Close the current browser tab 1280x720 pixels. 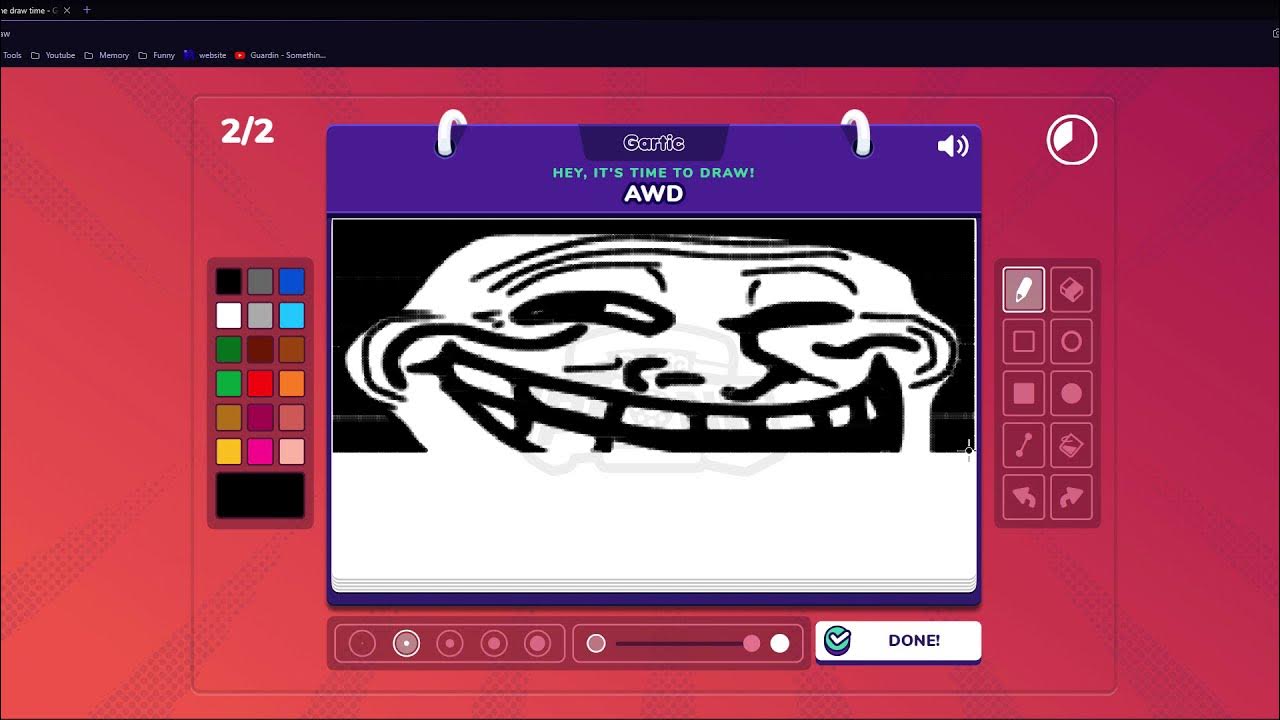[67, 10]
